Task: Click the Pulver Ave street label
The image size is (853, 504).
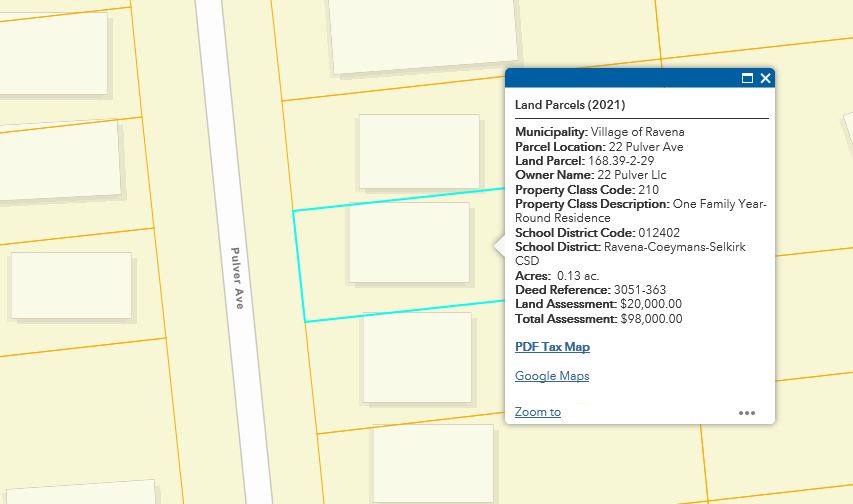Action: [237, 277]
